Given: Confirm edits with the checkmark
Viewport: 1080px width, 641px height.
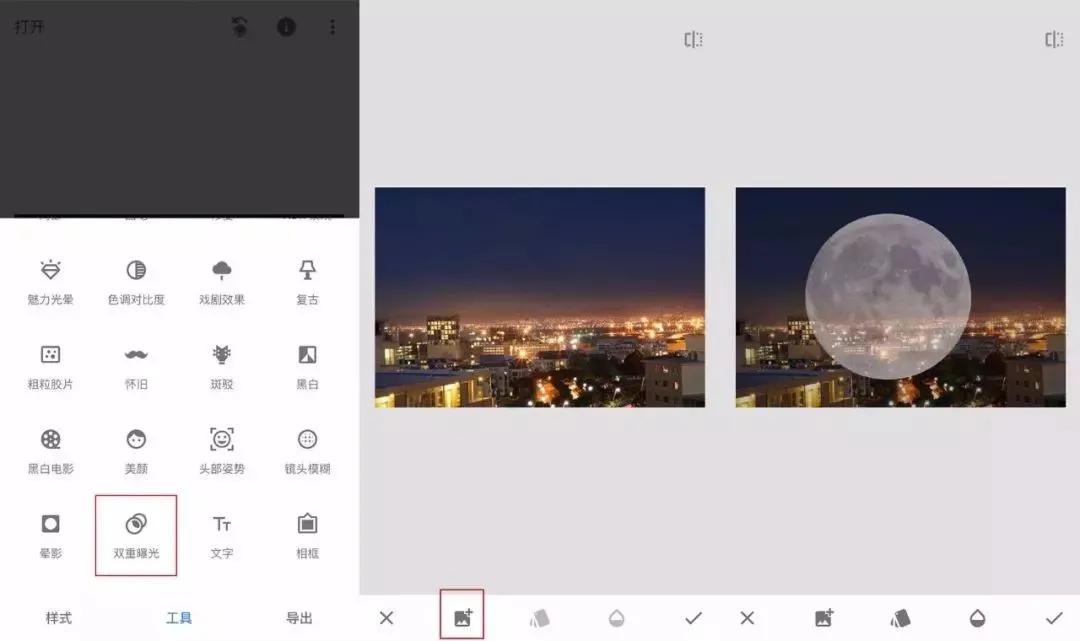Looking at the screenshot, I should click(x=693, y=618).
